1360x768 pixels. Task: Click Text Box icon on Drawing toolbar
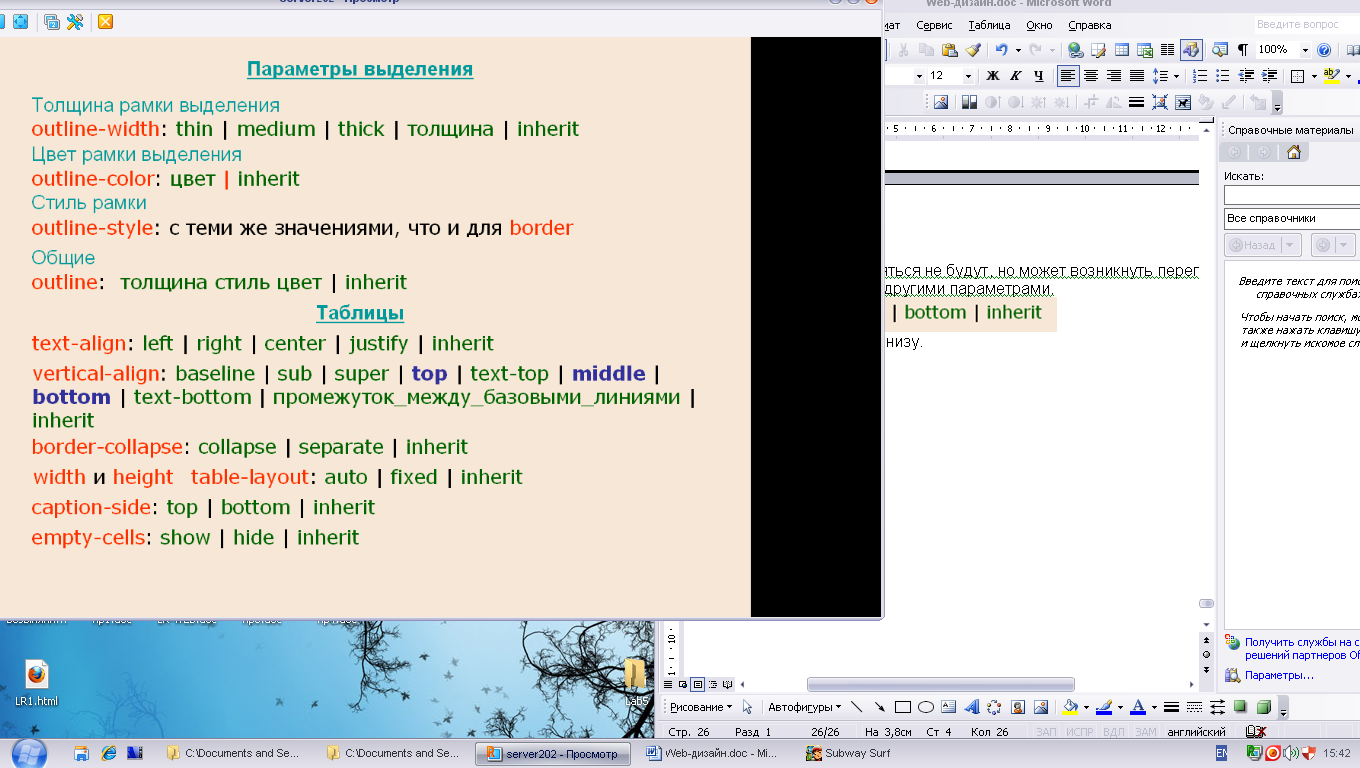point(949,707)
